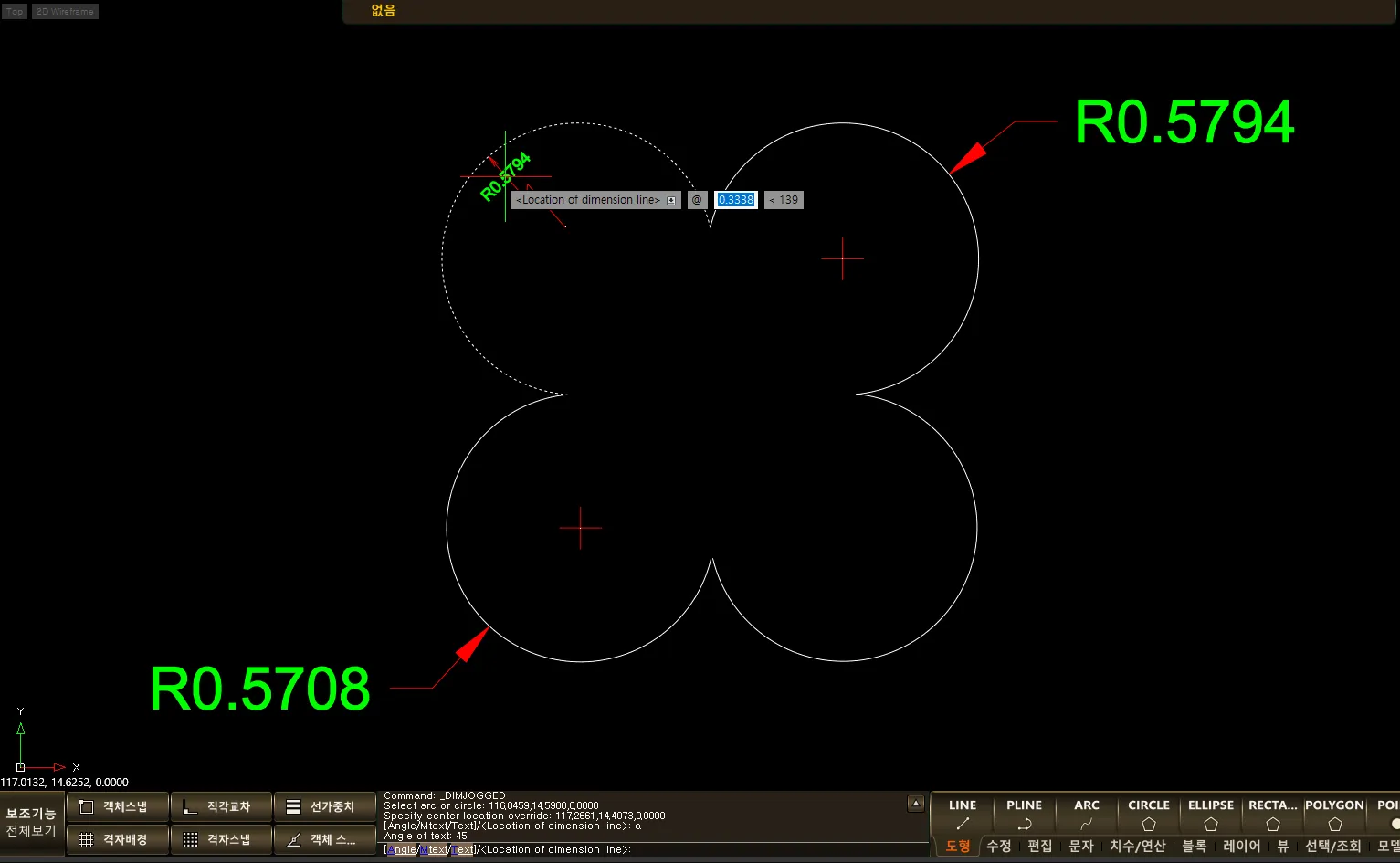Click the Angle option in command line
This screenshot has height=863, width=1400.
click(401, 850)
